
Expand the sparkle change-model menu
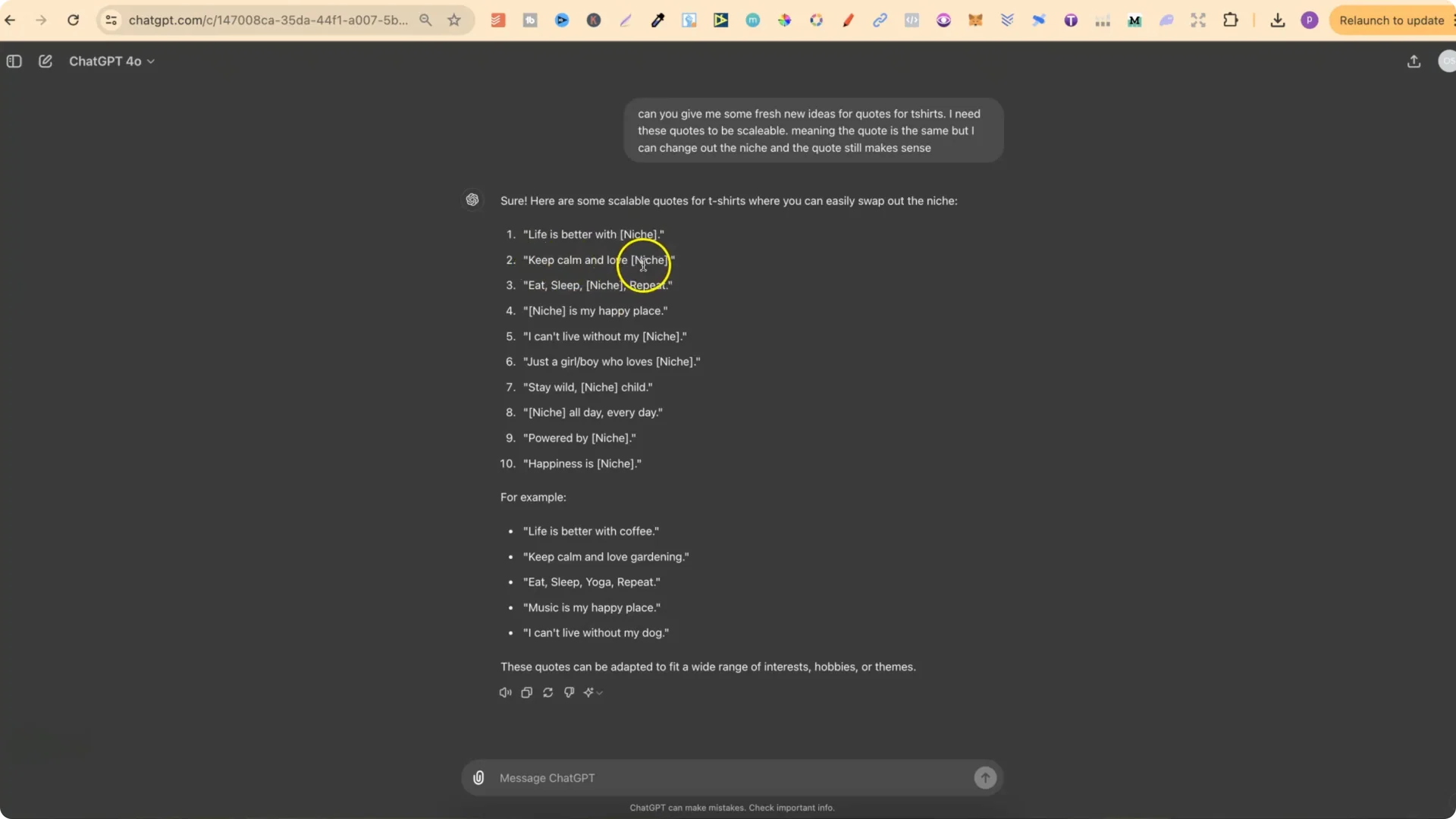tap(592, 692)
